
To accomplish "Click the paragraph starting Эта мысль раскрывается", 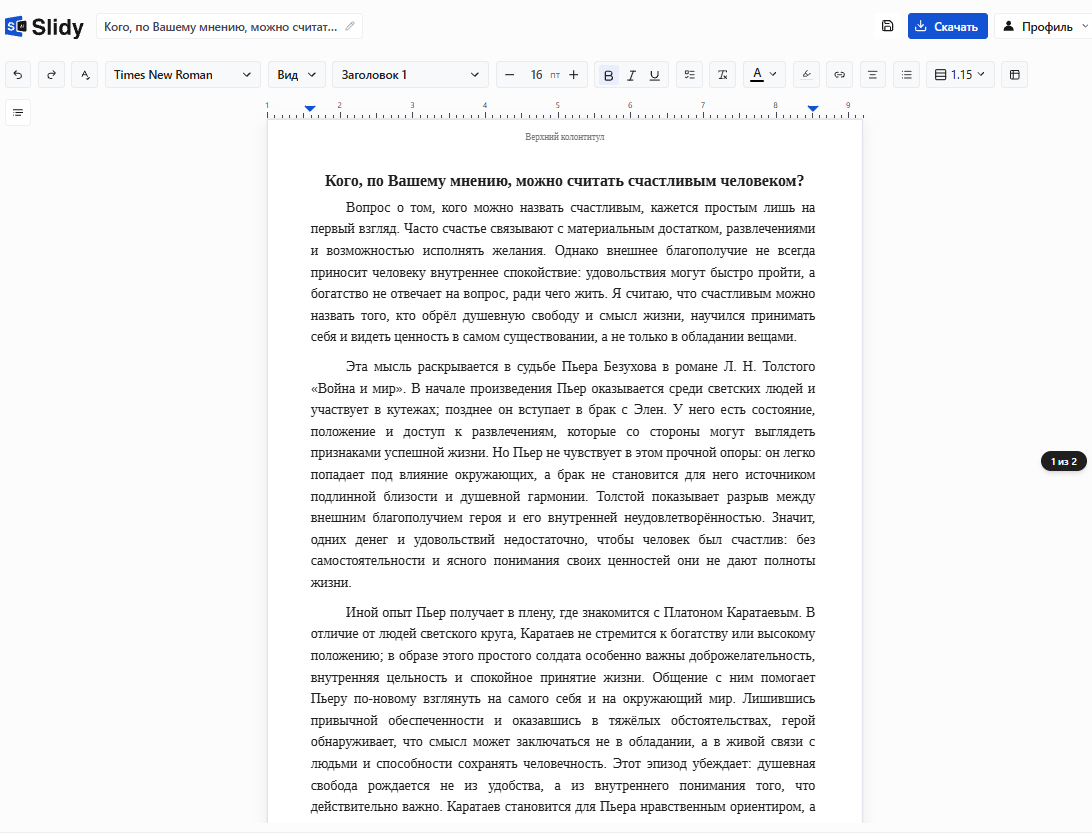I will point(563,474).
